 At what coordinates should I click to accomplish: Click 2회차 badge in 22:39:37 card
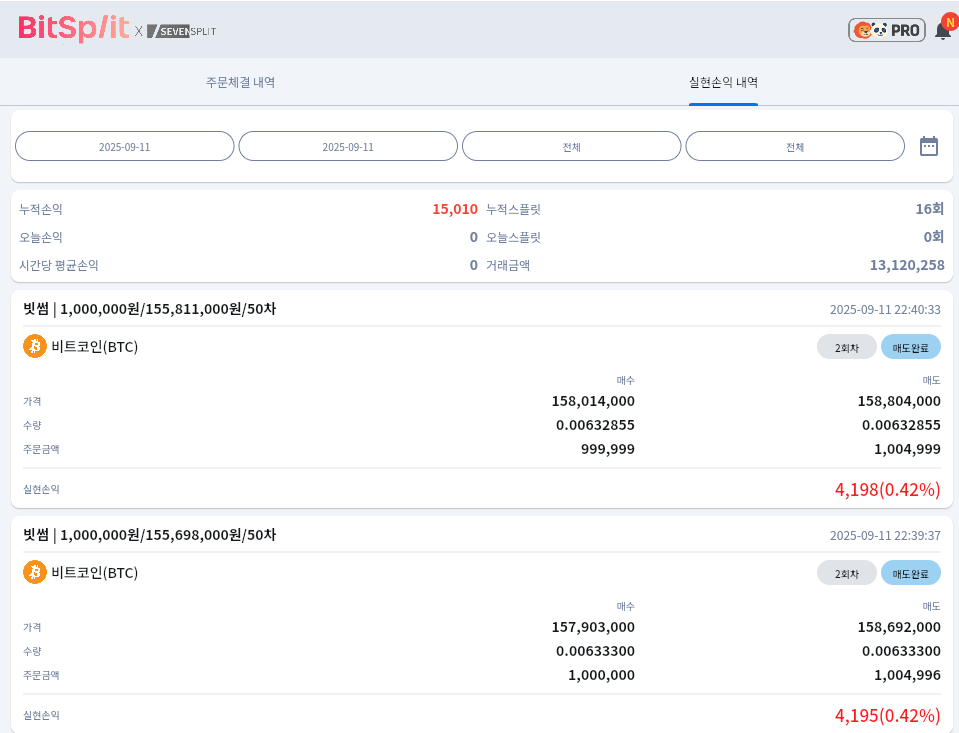pos(847,573)
